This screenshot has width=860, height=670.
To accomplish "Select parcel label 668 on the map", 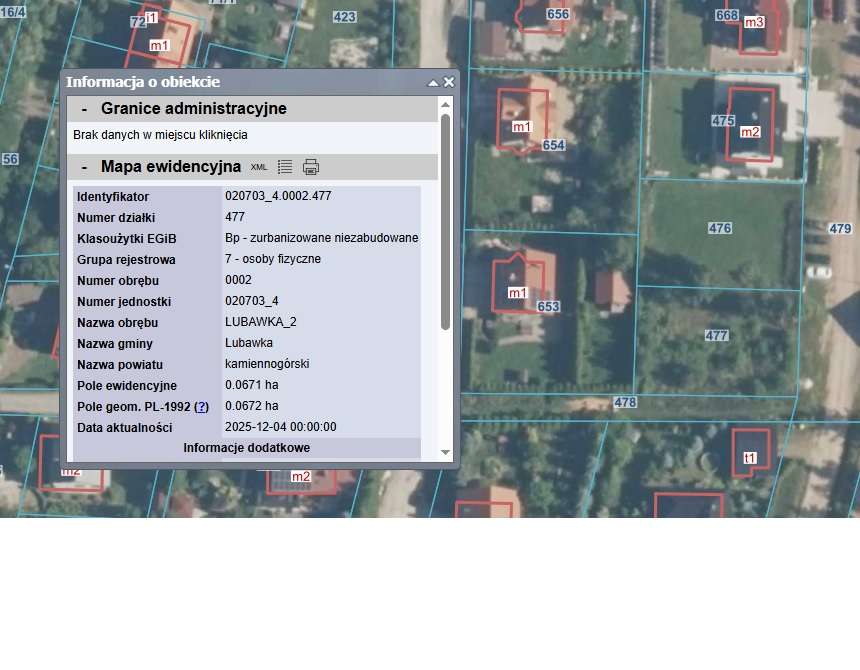I will 727,15.
